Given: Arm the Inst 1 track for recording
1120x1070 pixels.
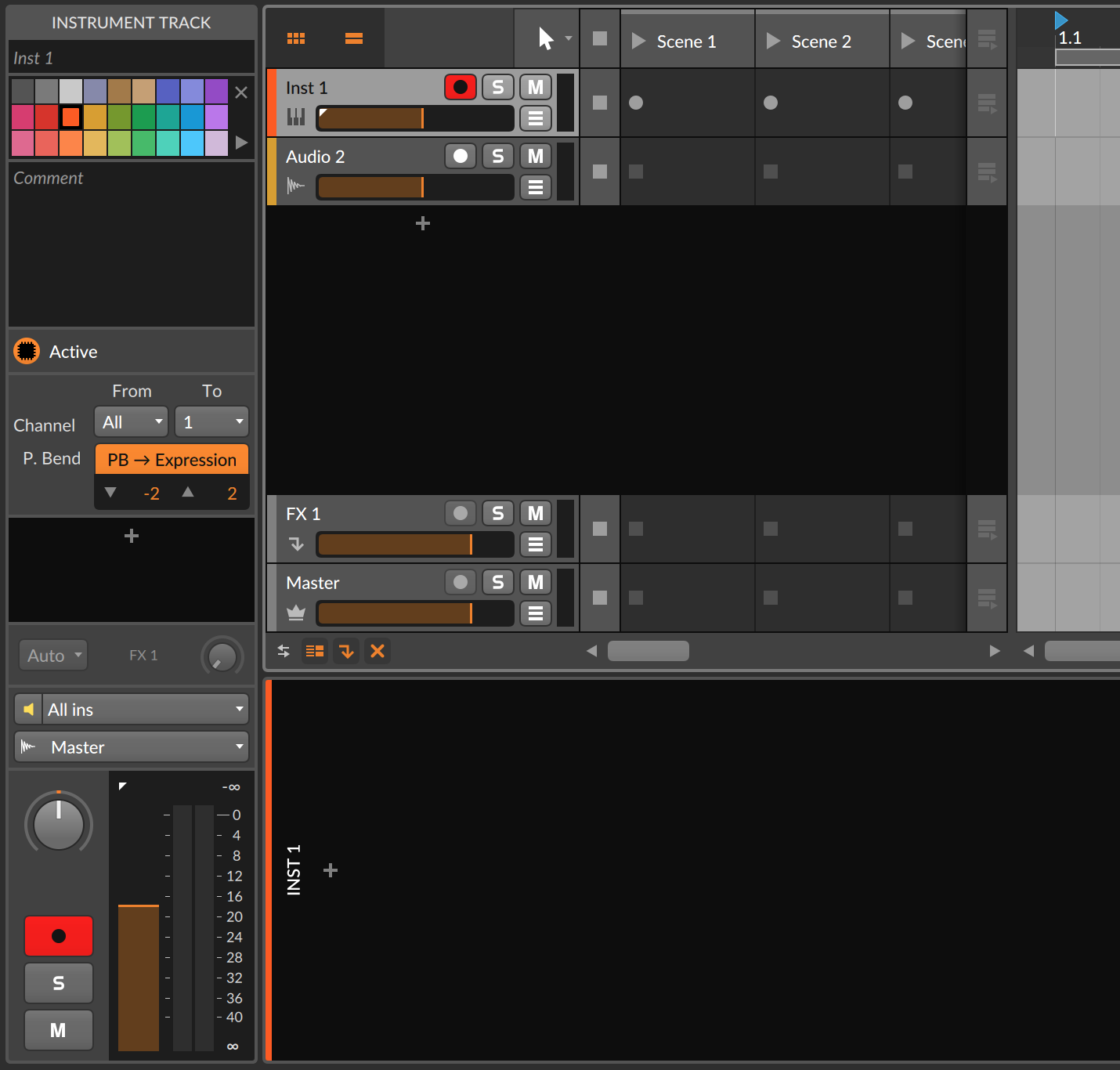Looking at the screenshot, I should point(461,87).
